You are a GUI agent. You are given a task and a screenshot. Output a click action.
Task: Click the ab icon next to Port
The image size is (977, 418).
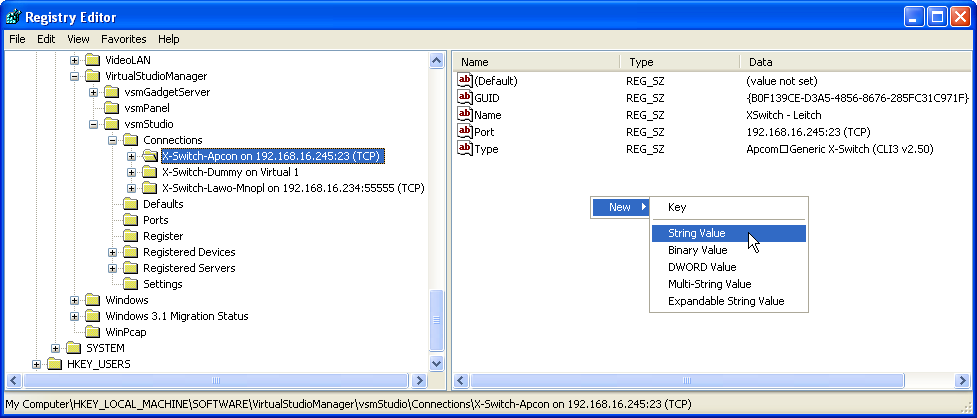pos(464,131)
